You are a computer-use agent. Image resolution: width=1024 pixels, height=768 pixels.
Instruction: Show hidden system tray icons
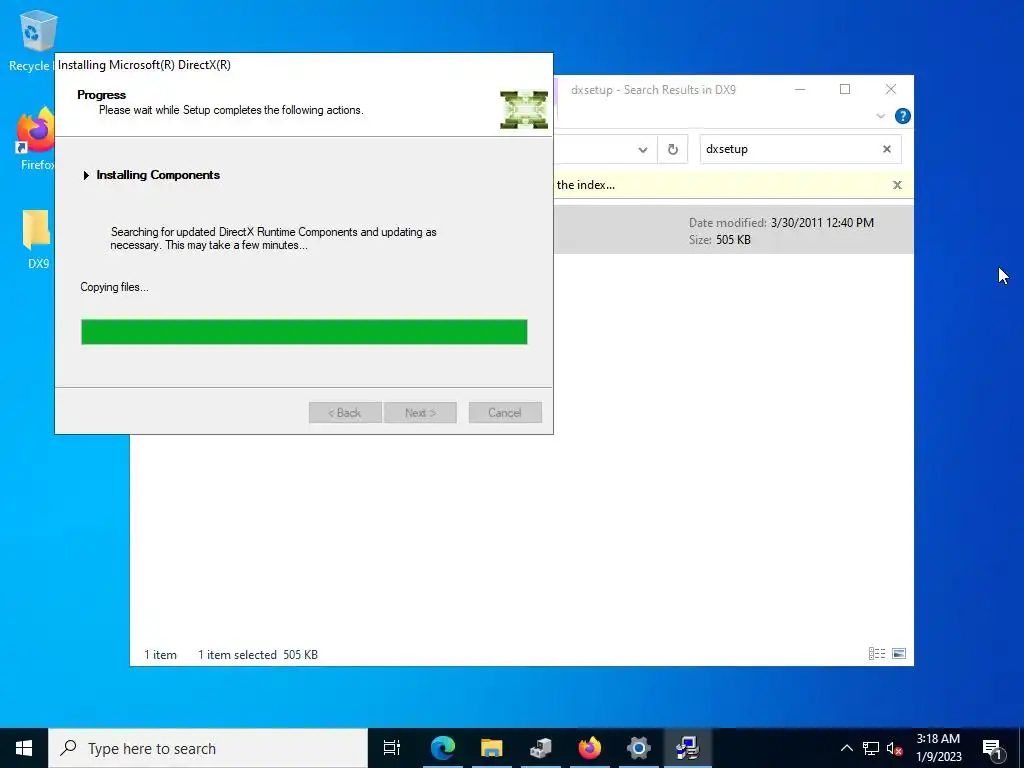click(846, 748)
